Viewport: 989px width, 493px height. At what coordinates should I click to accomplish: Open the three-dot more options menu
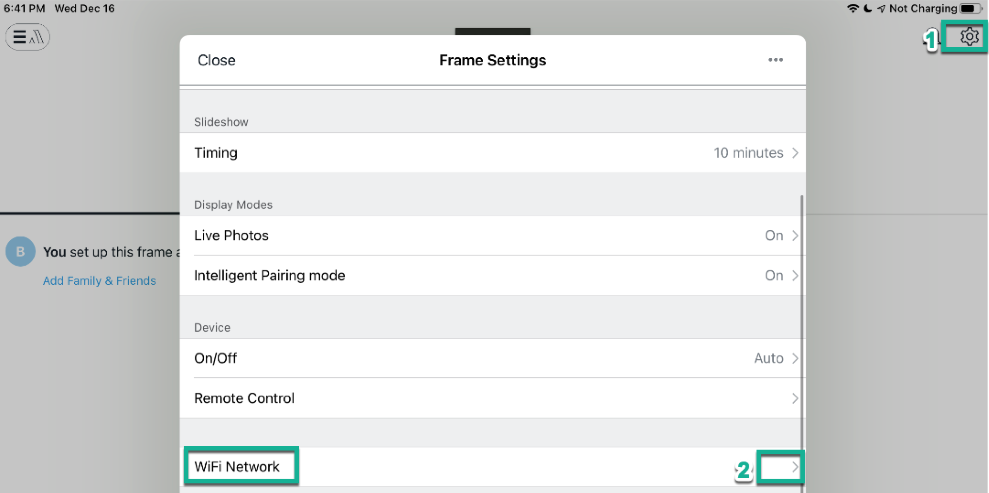pyautogui.click(x=775, y=60)
